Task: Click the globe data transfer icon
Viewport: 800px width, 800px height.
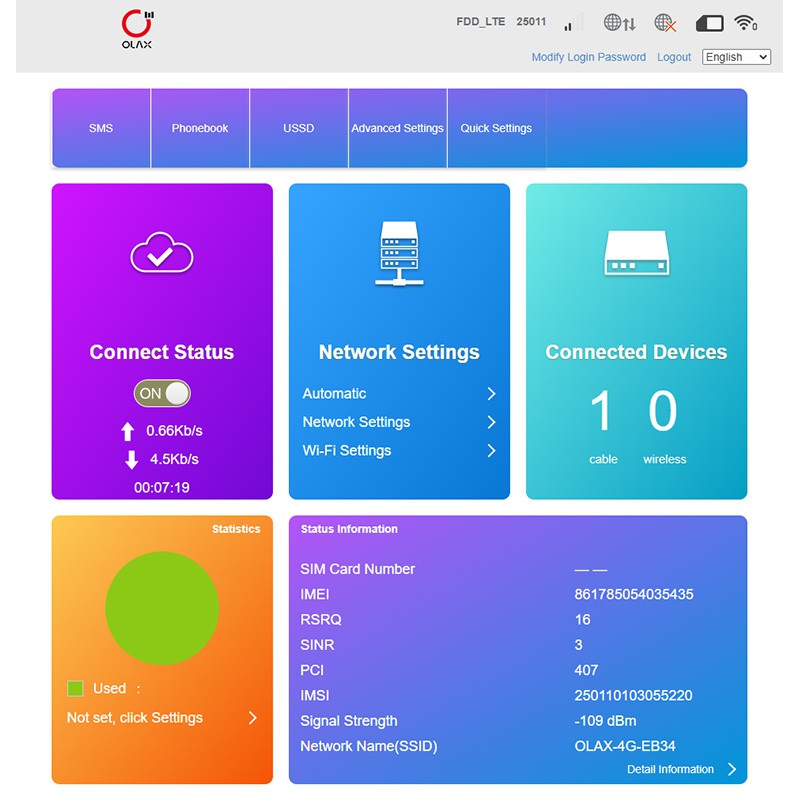Action: 619,22
